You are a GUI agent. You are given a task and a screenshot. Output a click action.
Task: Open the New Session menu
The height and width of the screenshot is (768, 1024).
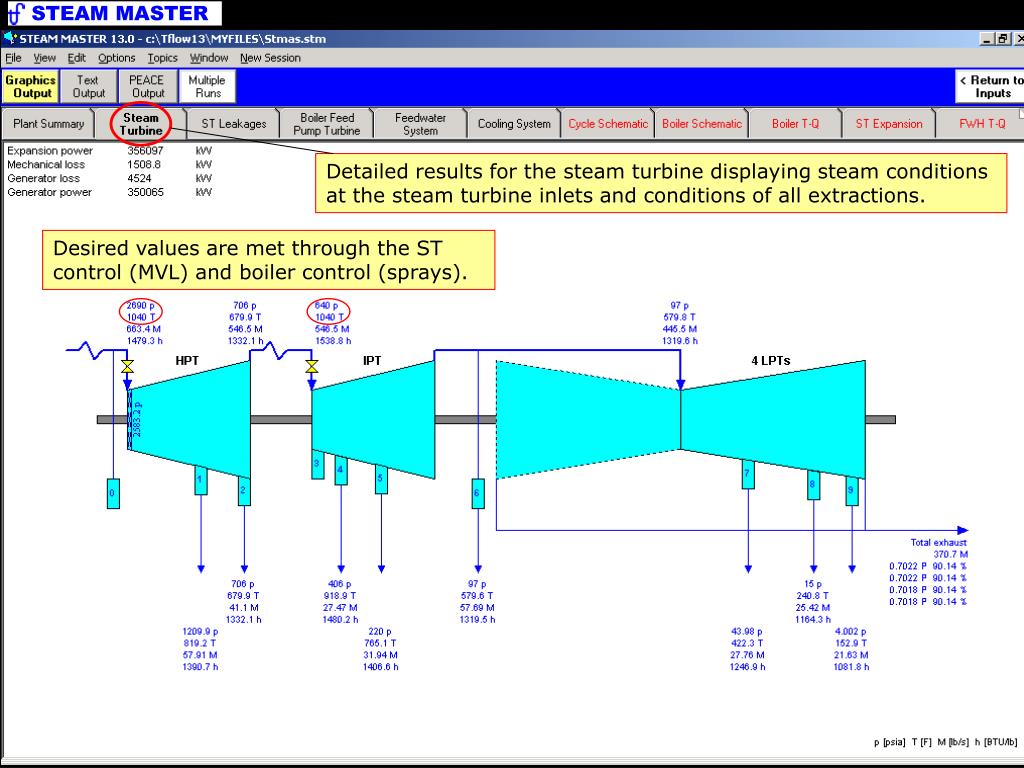point(270,57)
